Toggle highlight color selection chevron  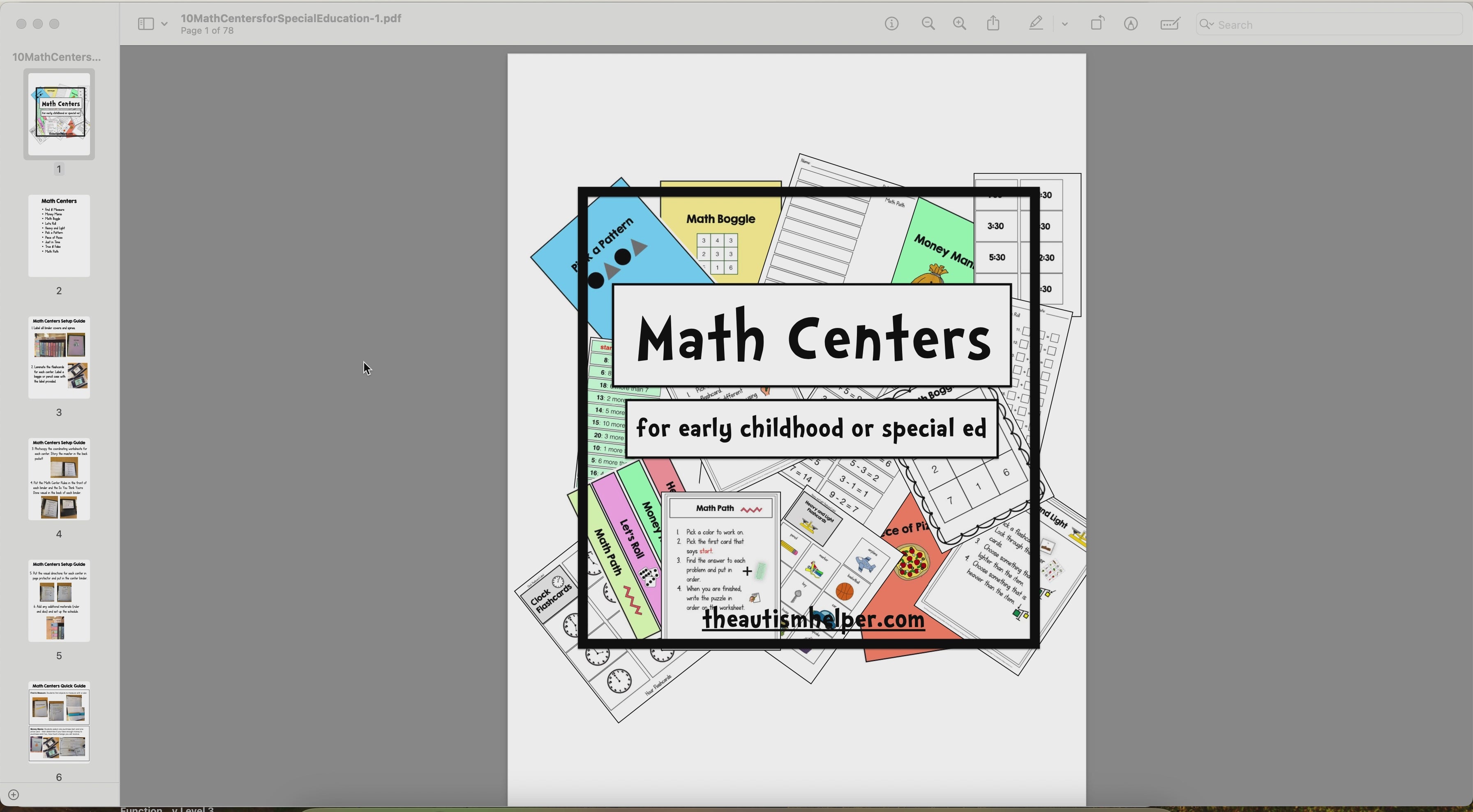point(1065,23)
